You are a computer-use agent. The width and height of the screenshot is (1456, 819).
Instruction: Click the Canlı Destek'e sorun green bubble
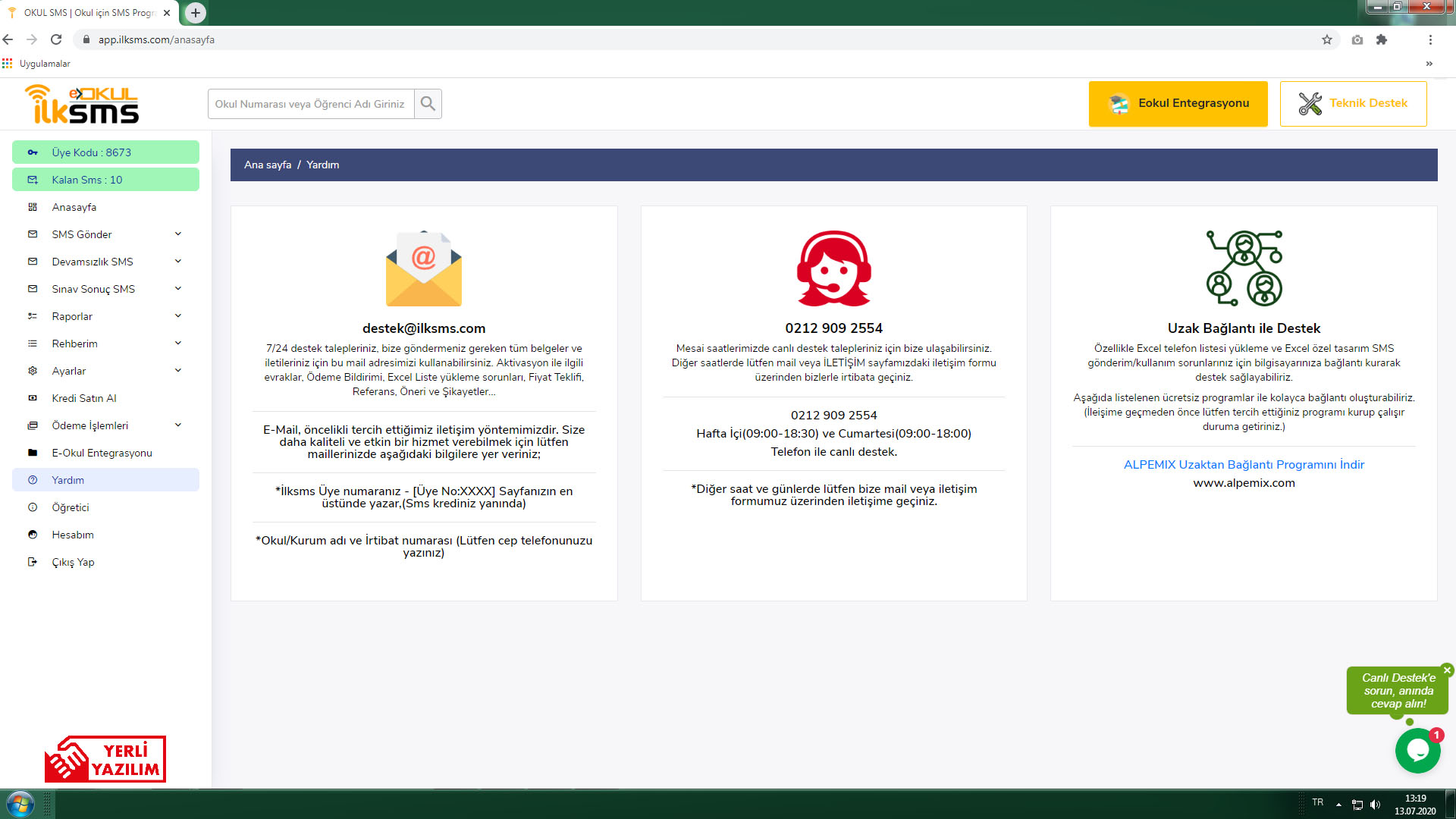[1398, 691]
